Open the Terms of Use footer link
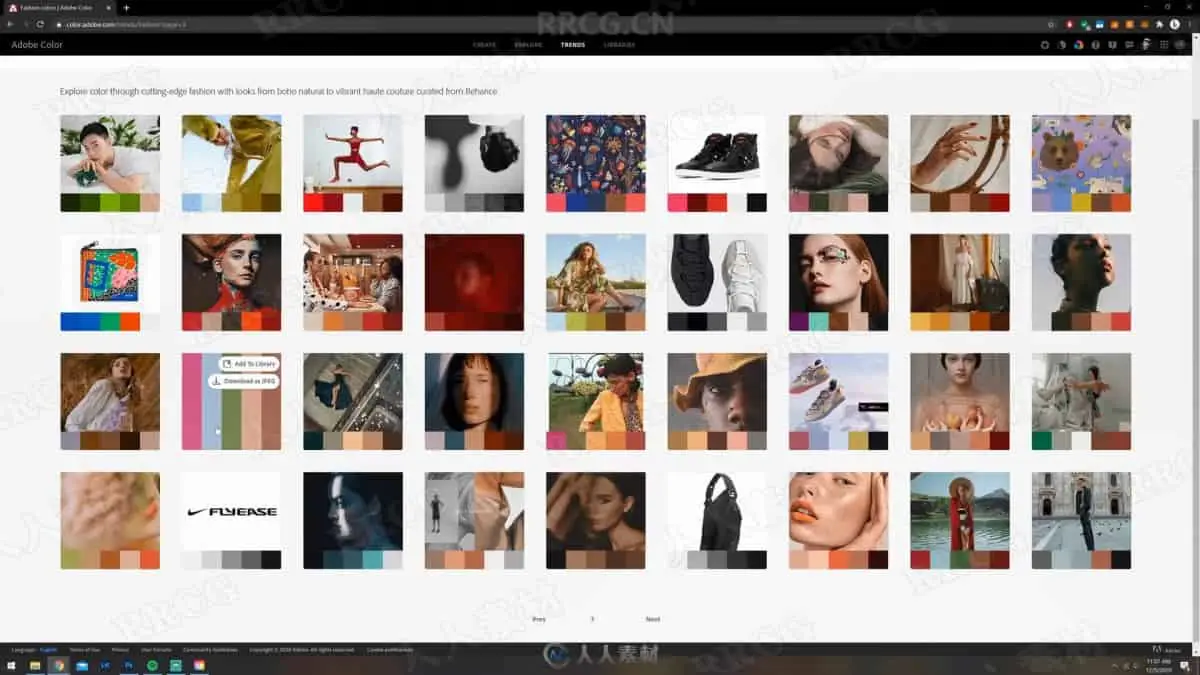Screen dimensions: 1200x675 pyautogui.click(x=84, y=650)
